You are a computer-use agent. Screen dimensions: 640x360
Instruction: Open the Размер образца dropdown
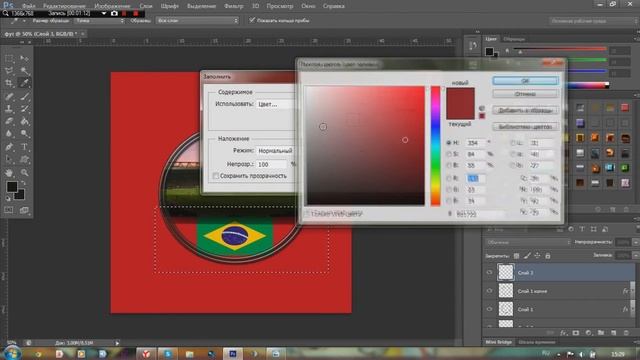coord(100,20)
